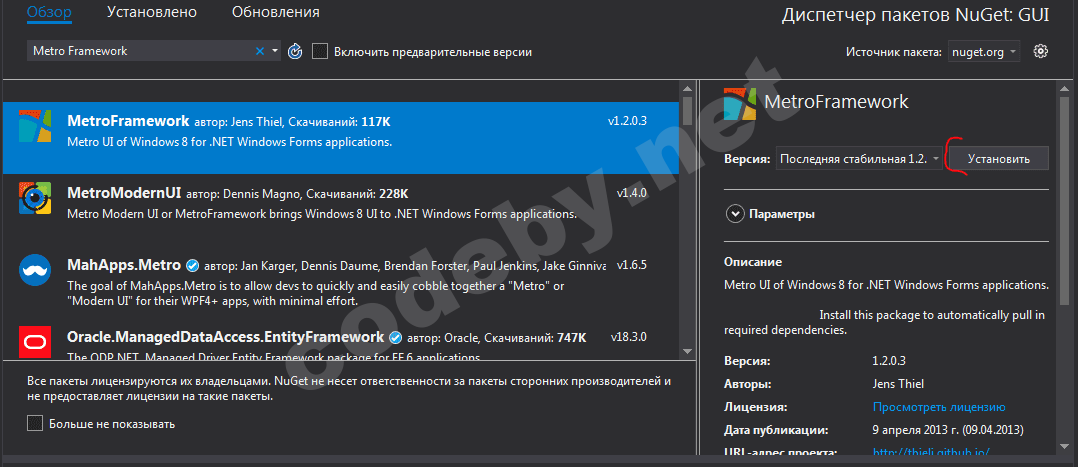Open the search history dropdown arrow
The image size is (1078, 467).
tap(275, 51)
